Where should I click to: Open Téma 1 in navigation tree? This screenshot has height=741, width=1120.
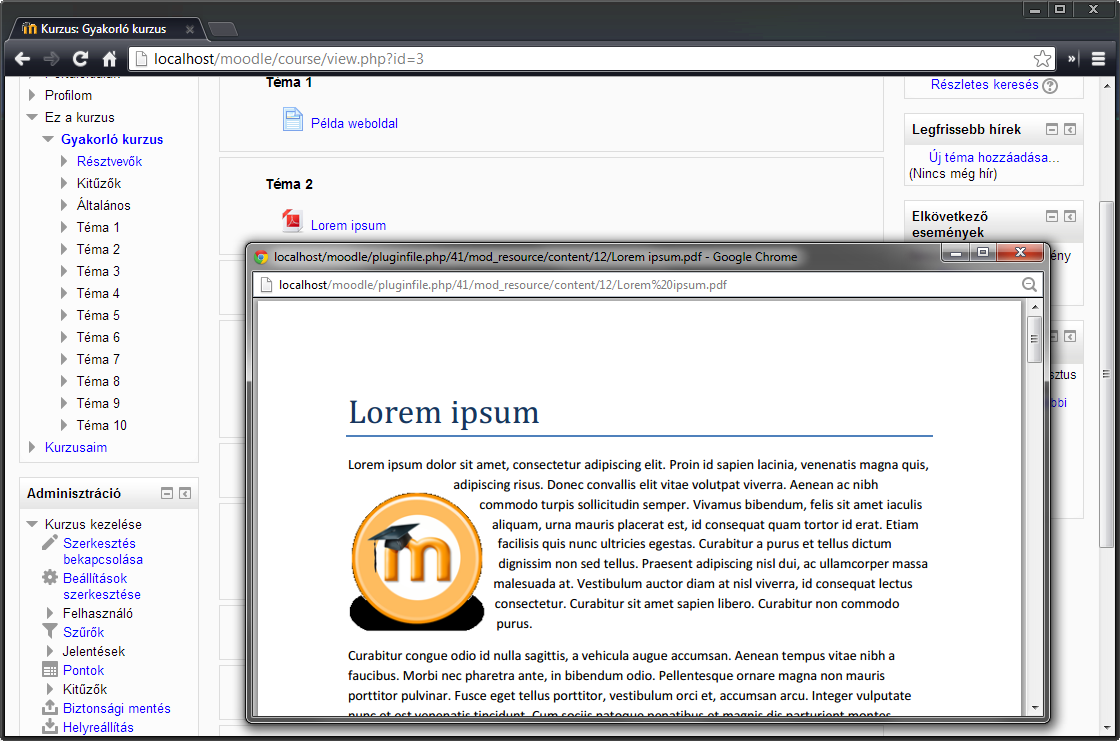point(98,227)
